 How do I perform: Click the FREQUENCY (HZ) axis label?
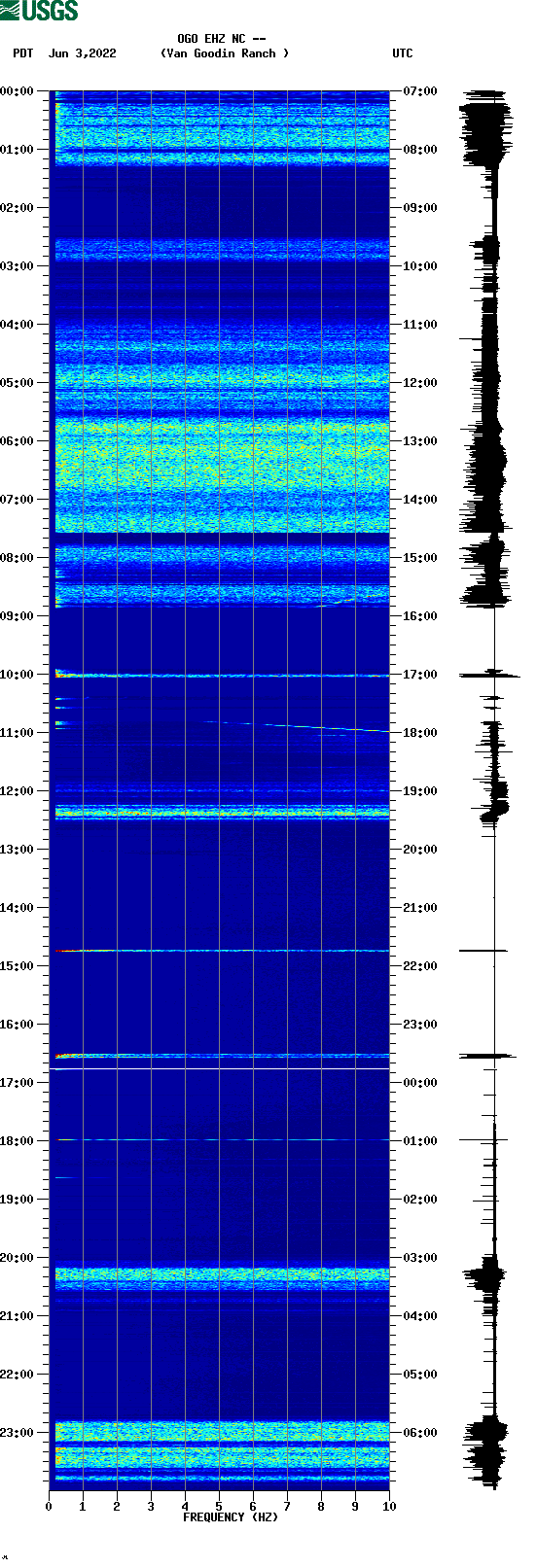tap(231, 1516)
